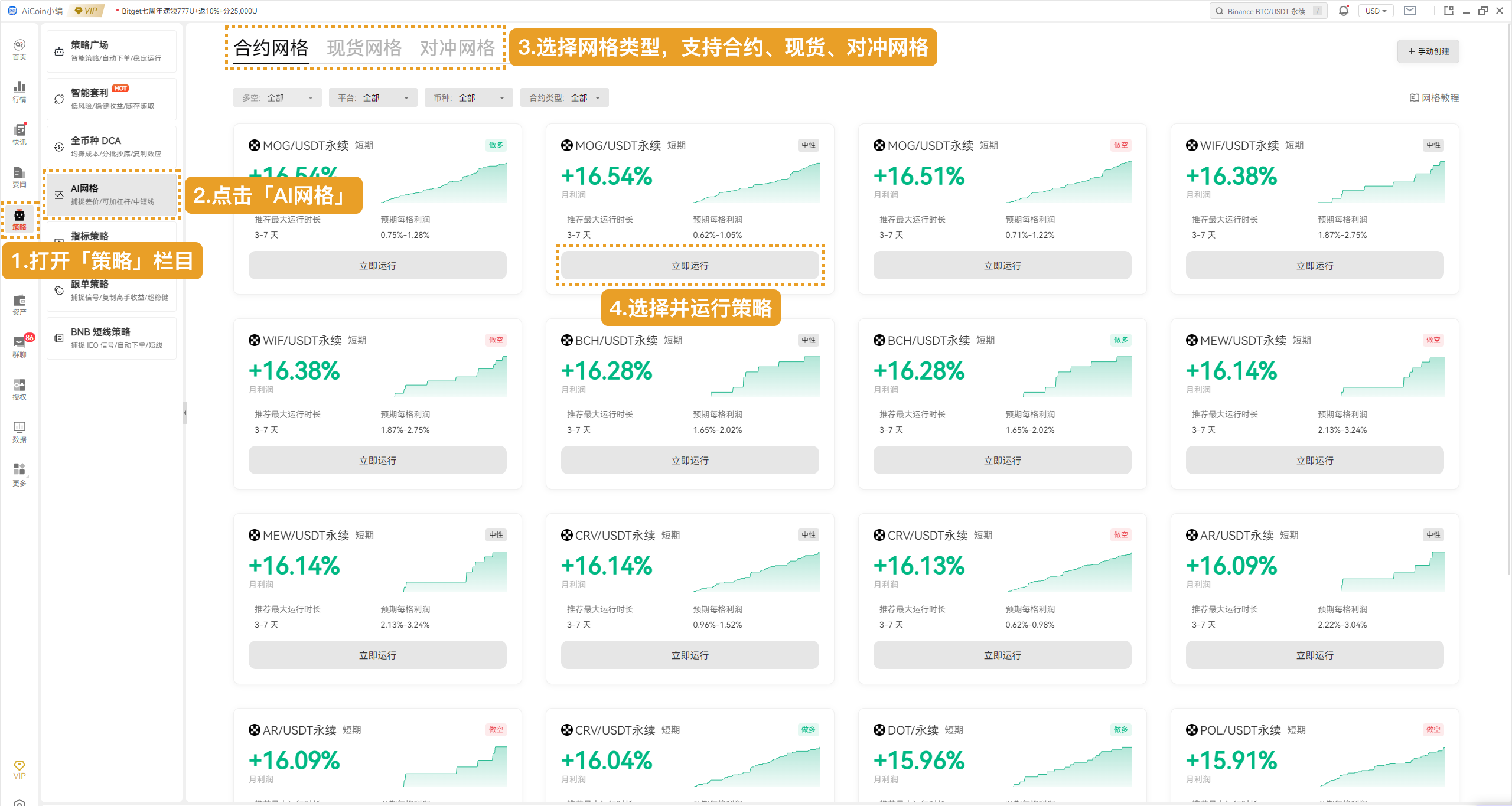Expand the 多空 direction filter dropdown

[277, 97]
